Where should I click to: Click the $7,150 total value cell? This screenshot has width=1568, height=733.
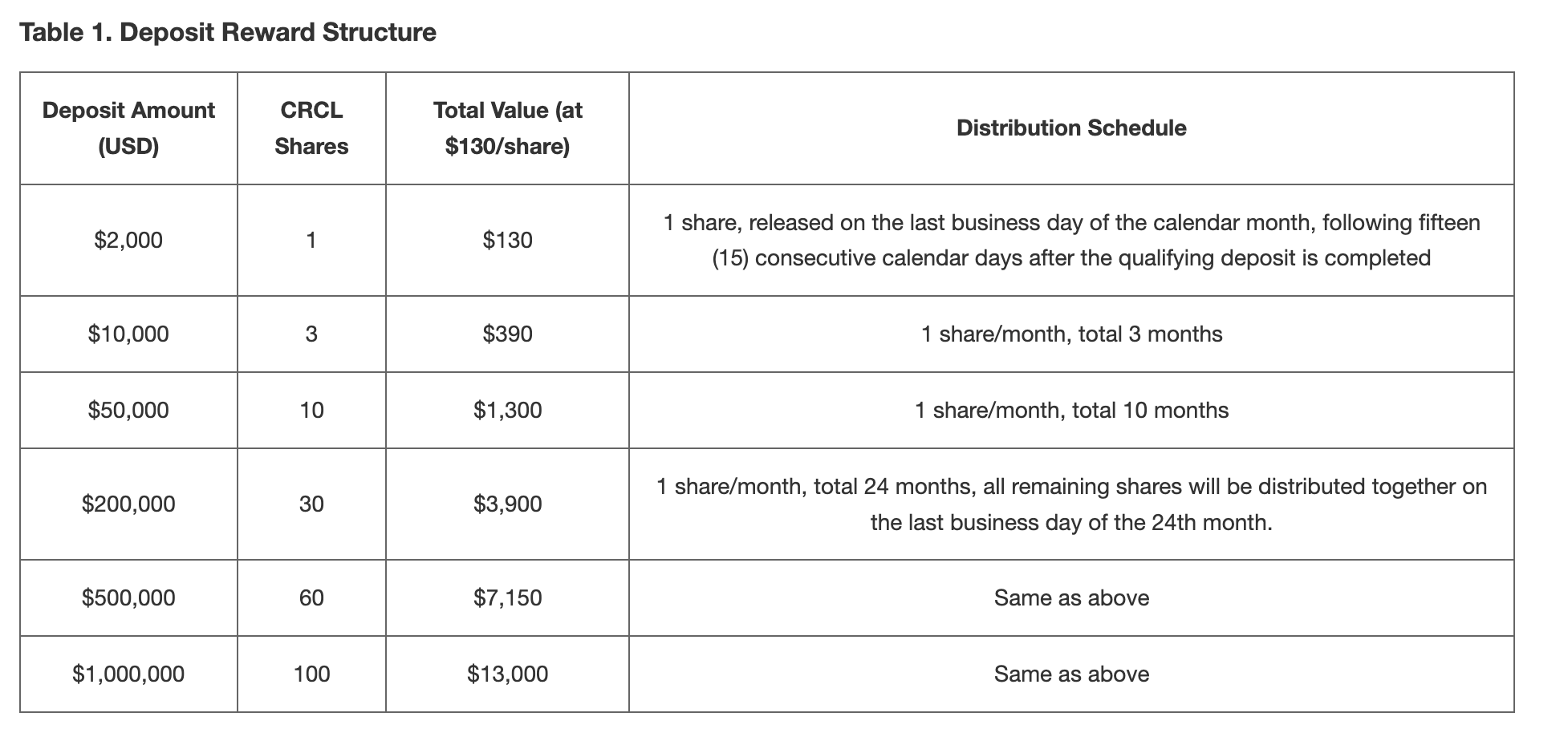[507, 597]
